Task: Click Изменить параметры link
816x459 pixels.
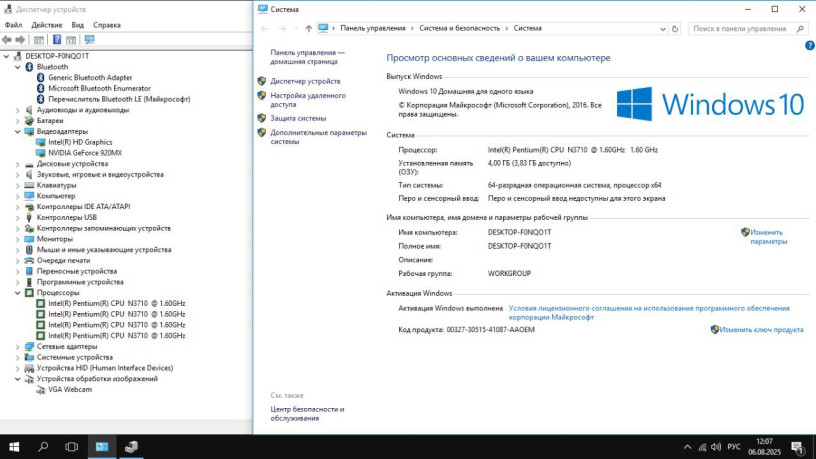Action: click(x=769, y=237)
